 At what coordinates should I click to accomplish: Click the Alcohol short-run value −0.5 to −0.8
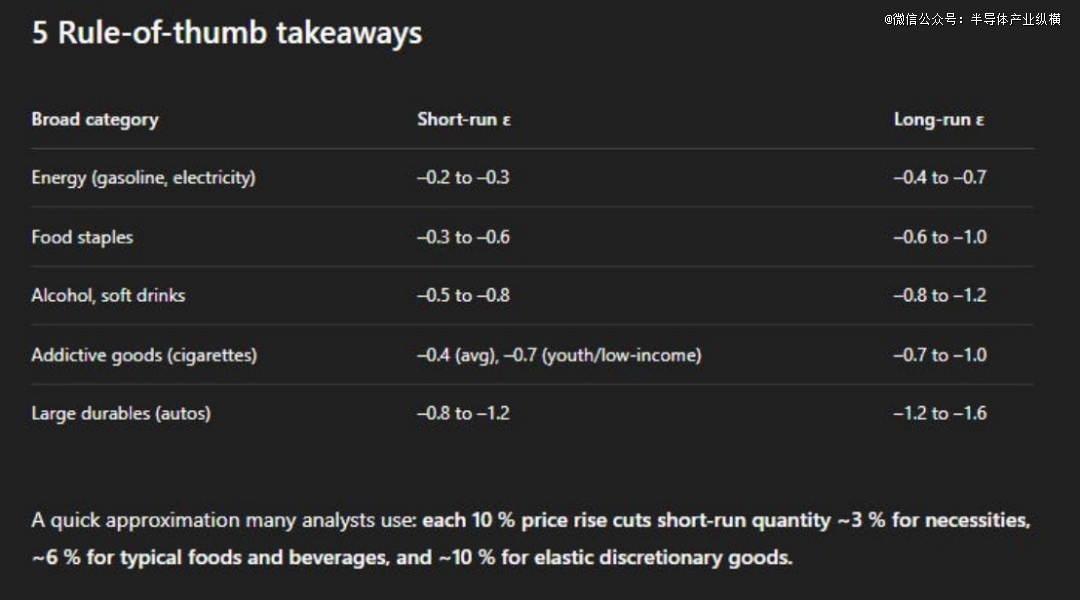(463, 295)
